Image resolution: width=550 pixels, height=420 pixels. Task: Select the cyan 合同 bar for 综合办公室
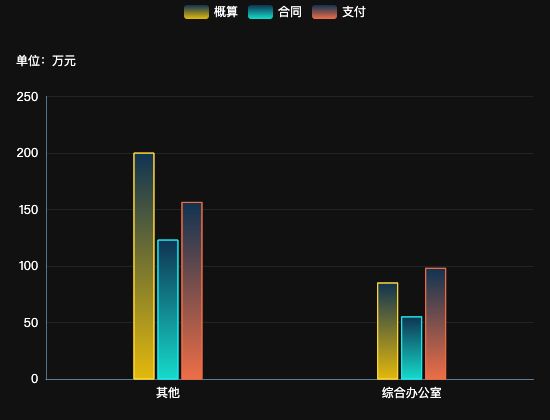pos(412,348)
